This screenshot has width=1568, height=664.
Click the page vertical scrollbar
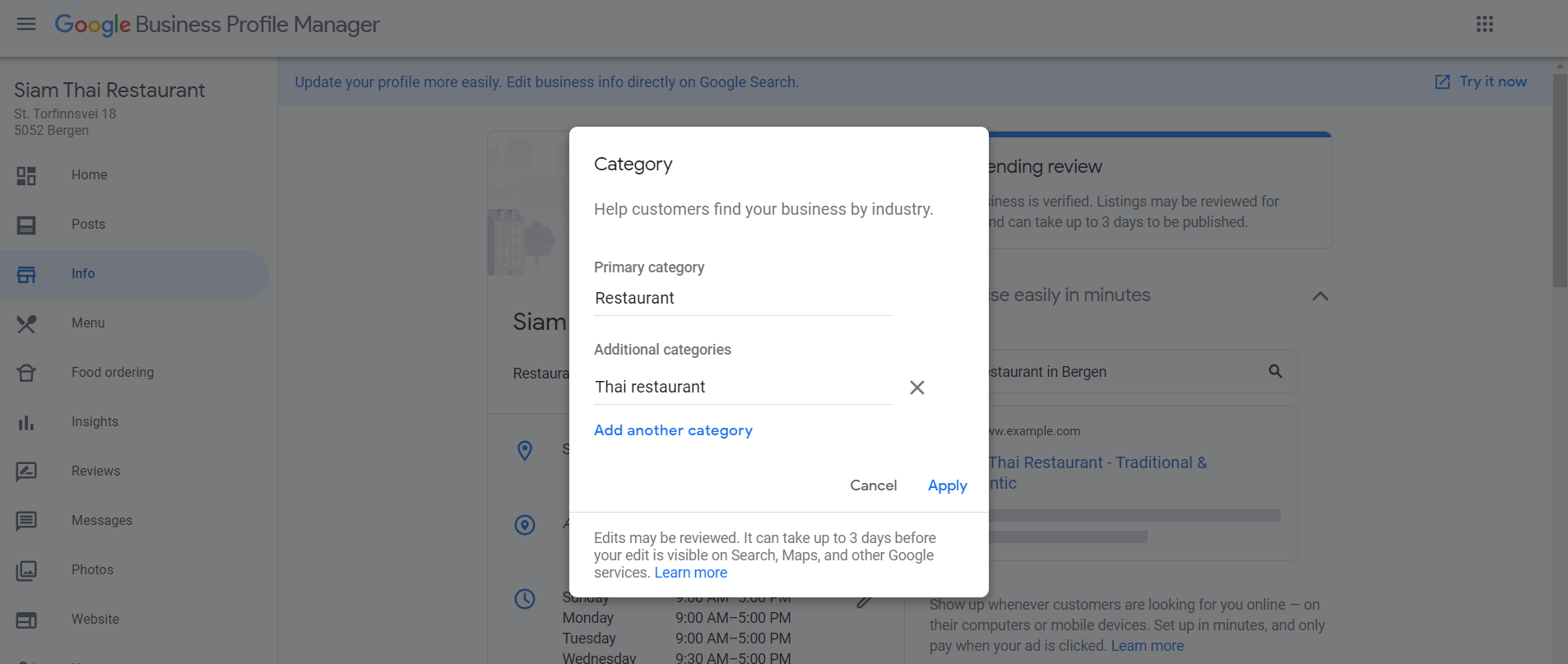tap(1560, 181)
